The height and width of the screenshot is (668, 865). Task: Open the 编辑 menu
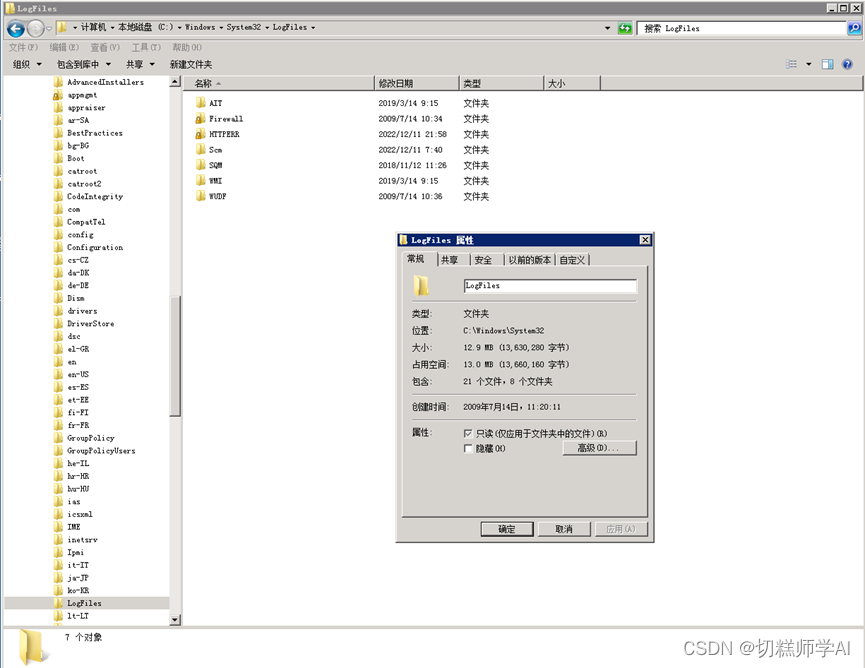click(64, 47)
